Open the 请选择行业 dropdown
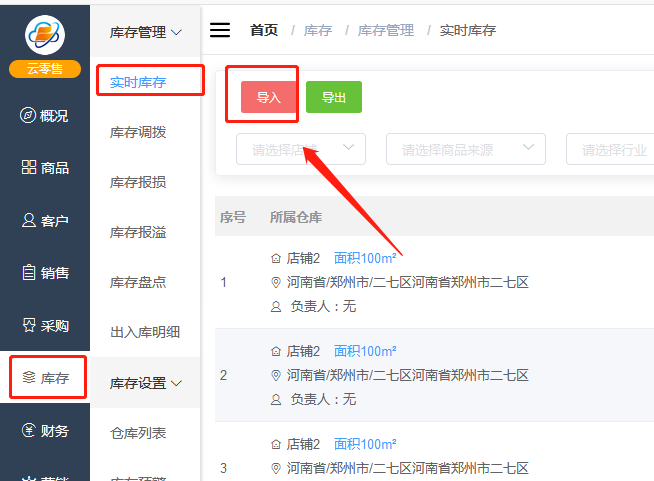Viewport: 654px width, 481px height. coord(610,149)
